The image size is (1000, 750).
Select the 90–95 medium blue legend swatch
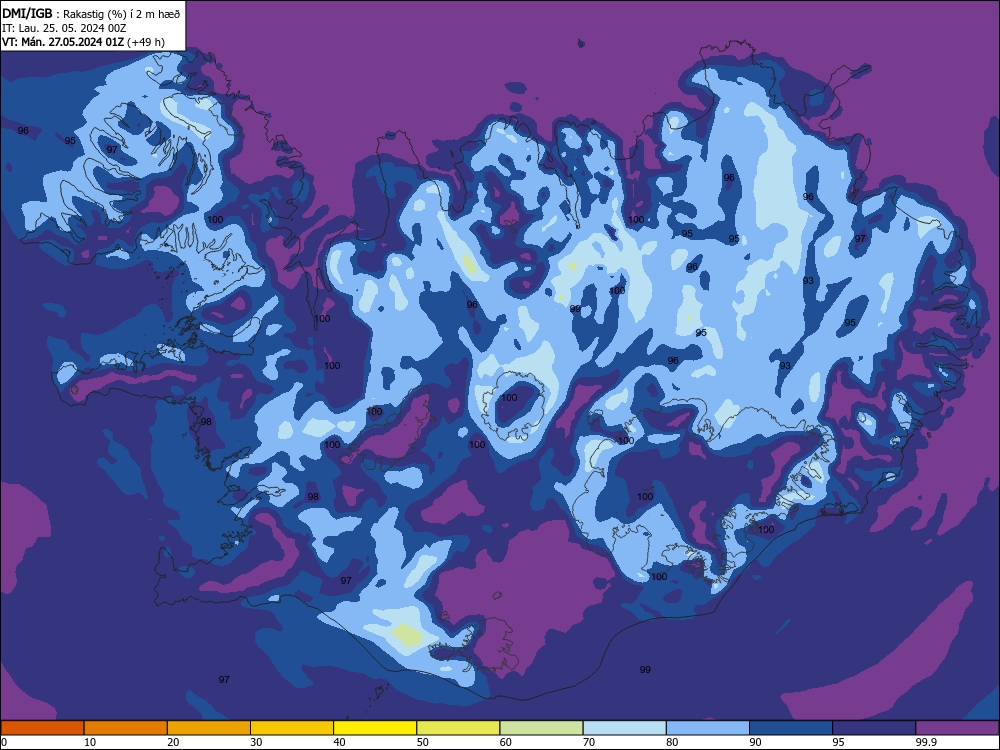791,728
